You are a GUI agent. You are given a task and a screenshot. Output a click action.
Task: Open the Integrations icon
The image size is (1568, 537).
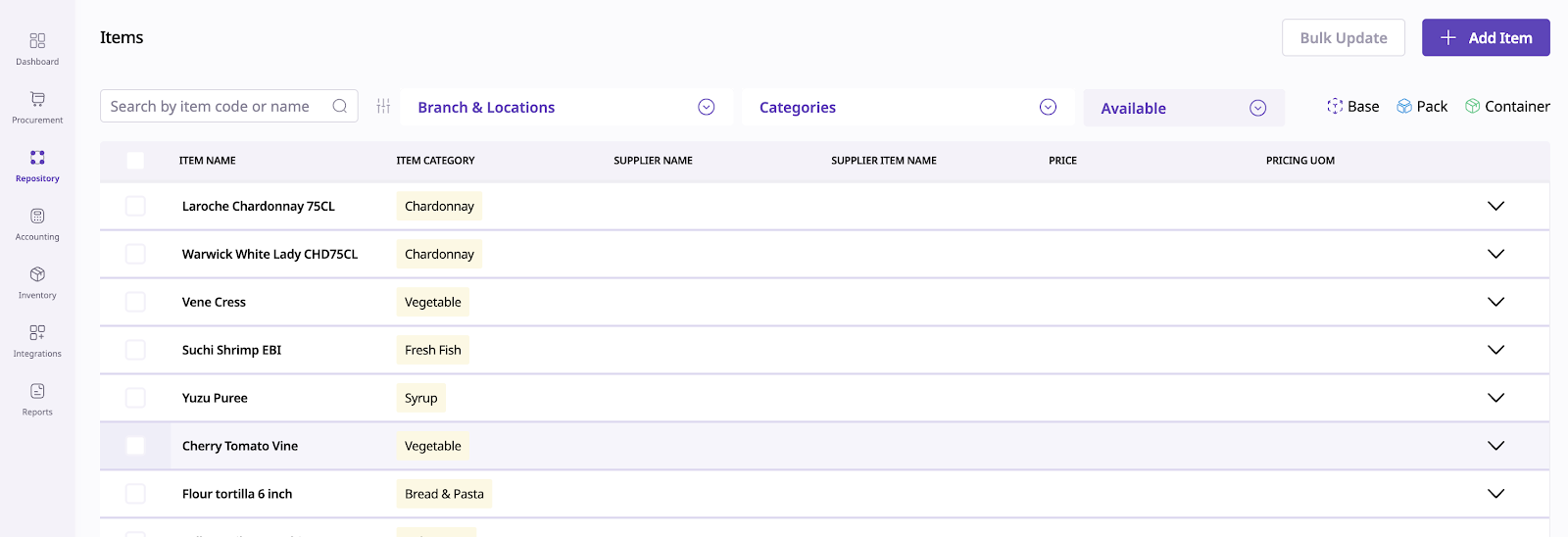[x=37, y=333]
